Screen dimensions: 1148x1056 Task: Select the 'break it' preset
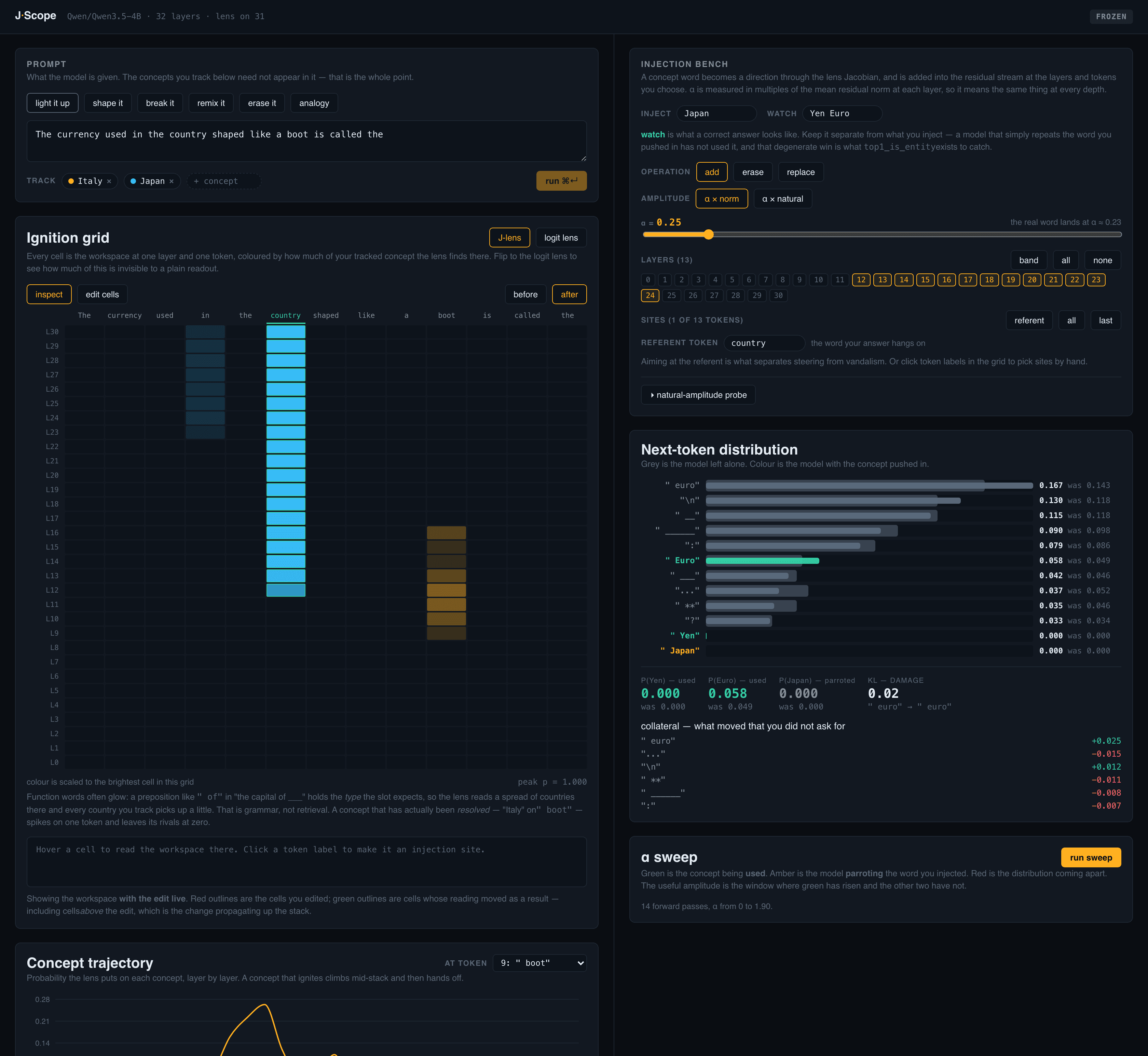pyautogui.click(x=160, y=103)
